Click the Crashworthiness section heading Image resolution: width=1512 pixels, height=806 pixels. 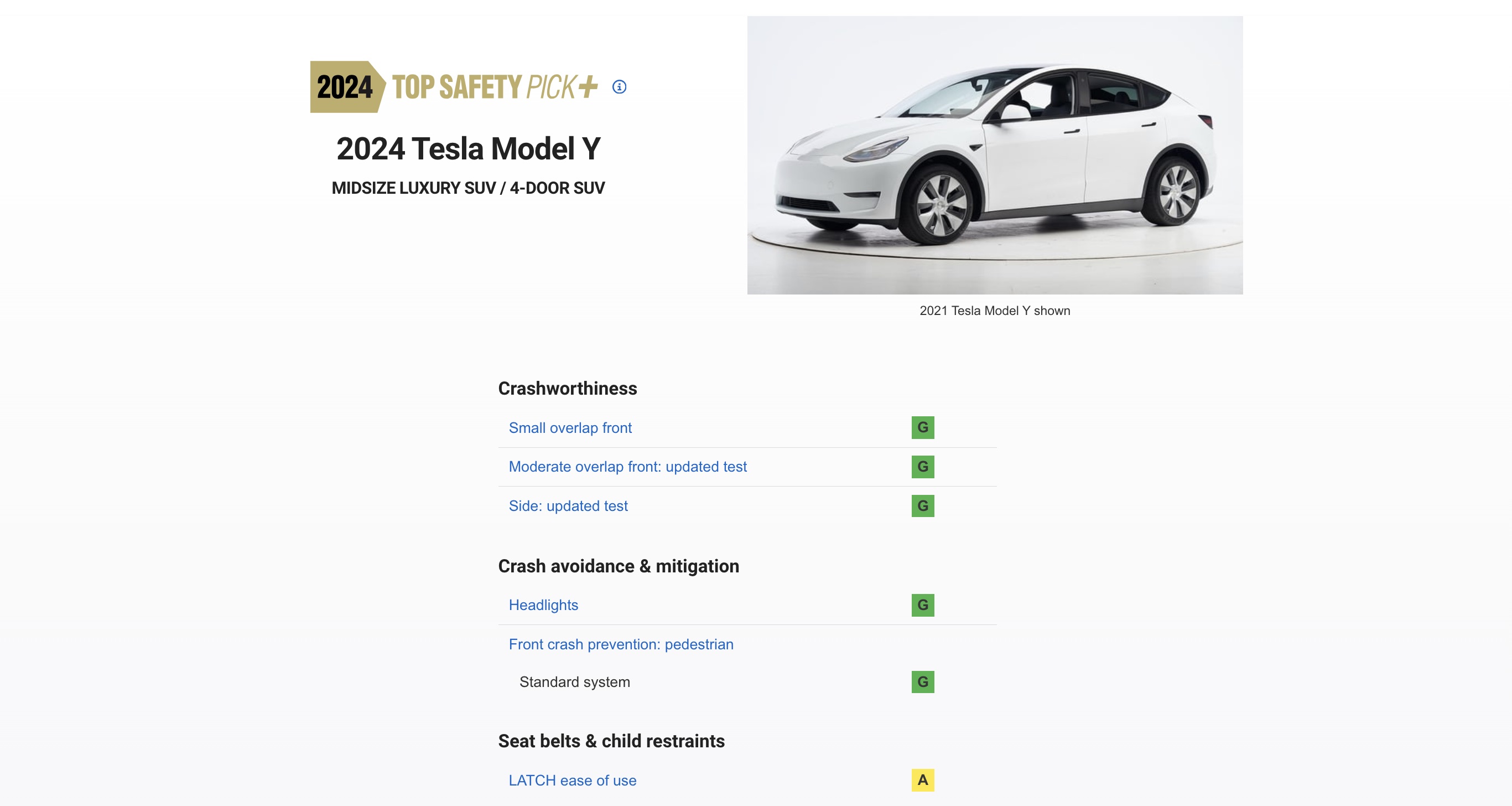click(x=568, y=388)
